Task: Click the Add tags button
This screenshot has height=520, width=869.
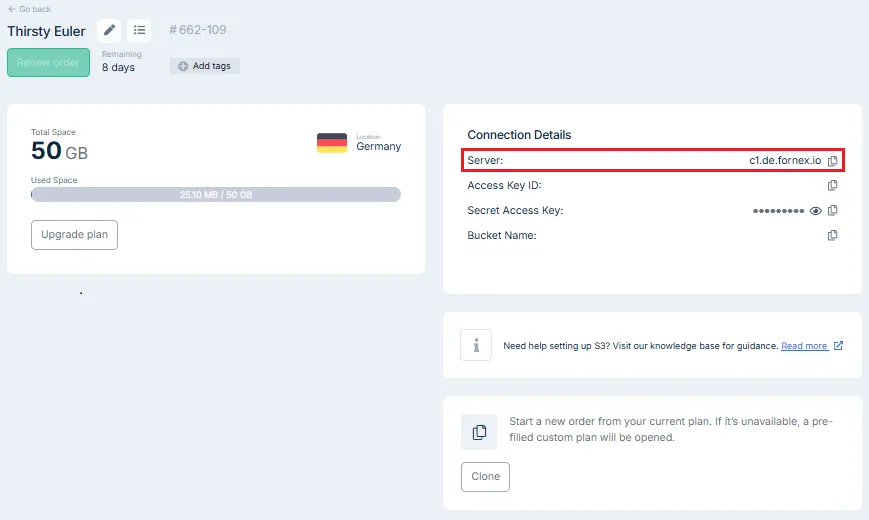Action: [205, 66]
